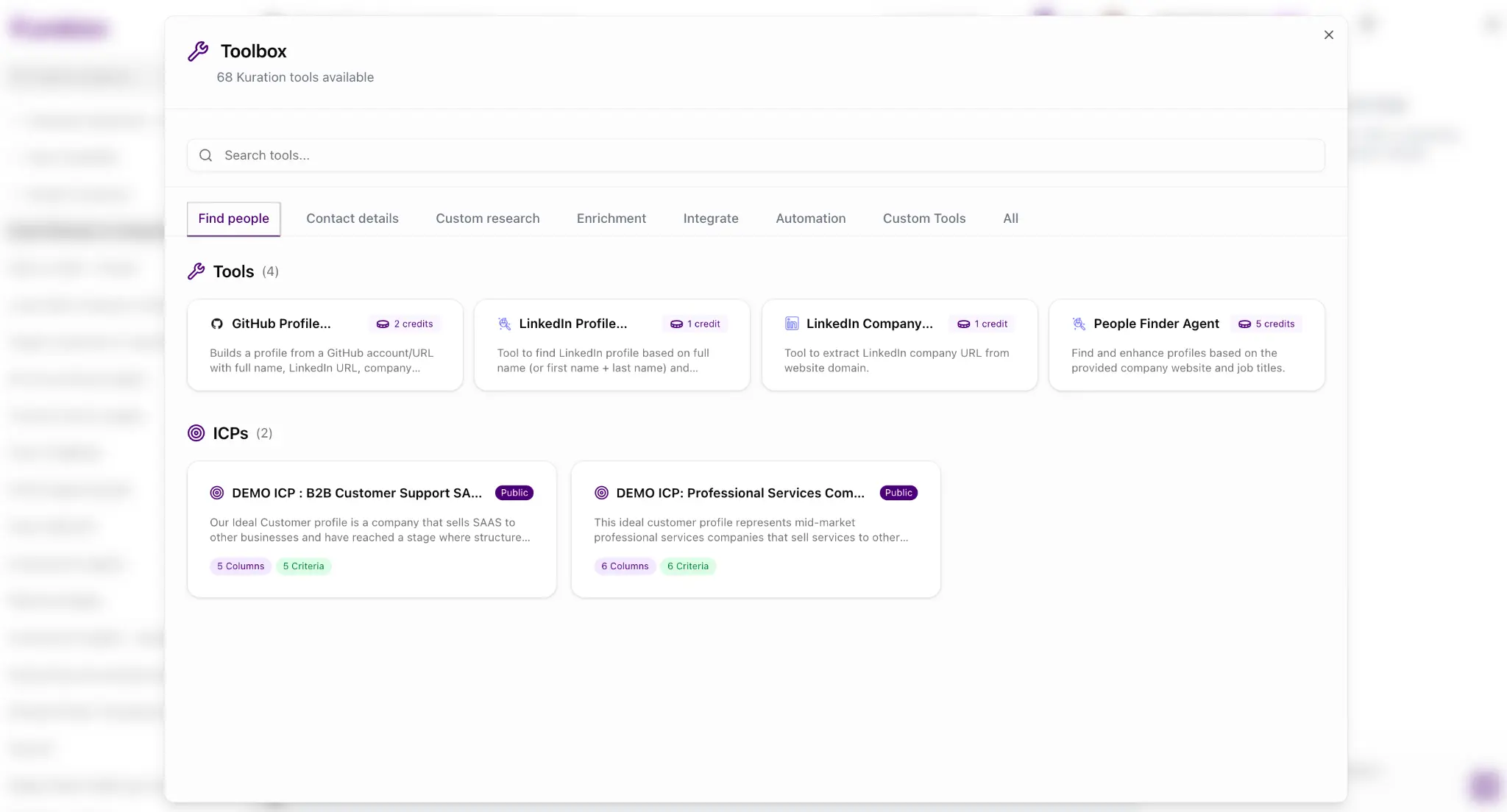
Task: Switch to the Contact details tab
Action: (352, 218)
